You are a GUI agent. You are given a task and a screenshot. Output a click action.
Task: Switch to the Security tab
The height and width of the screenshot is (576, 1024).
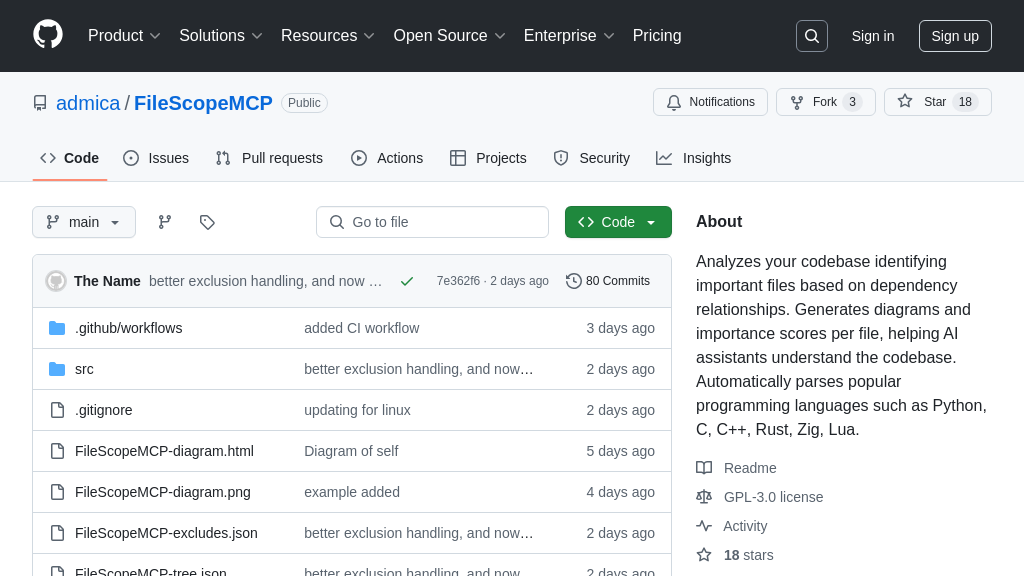[592, 158]
